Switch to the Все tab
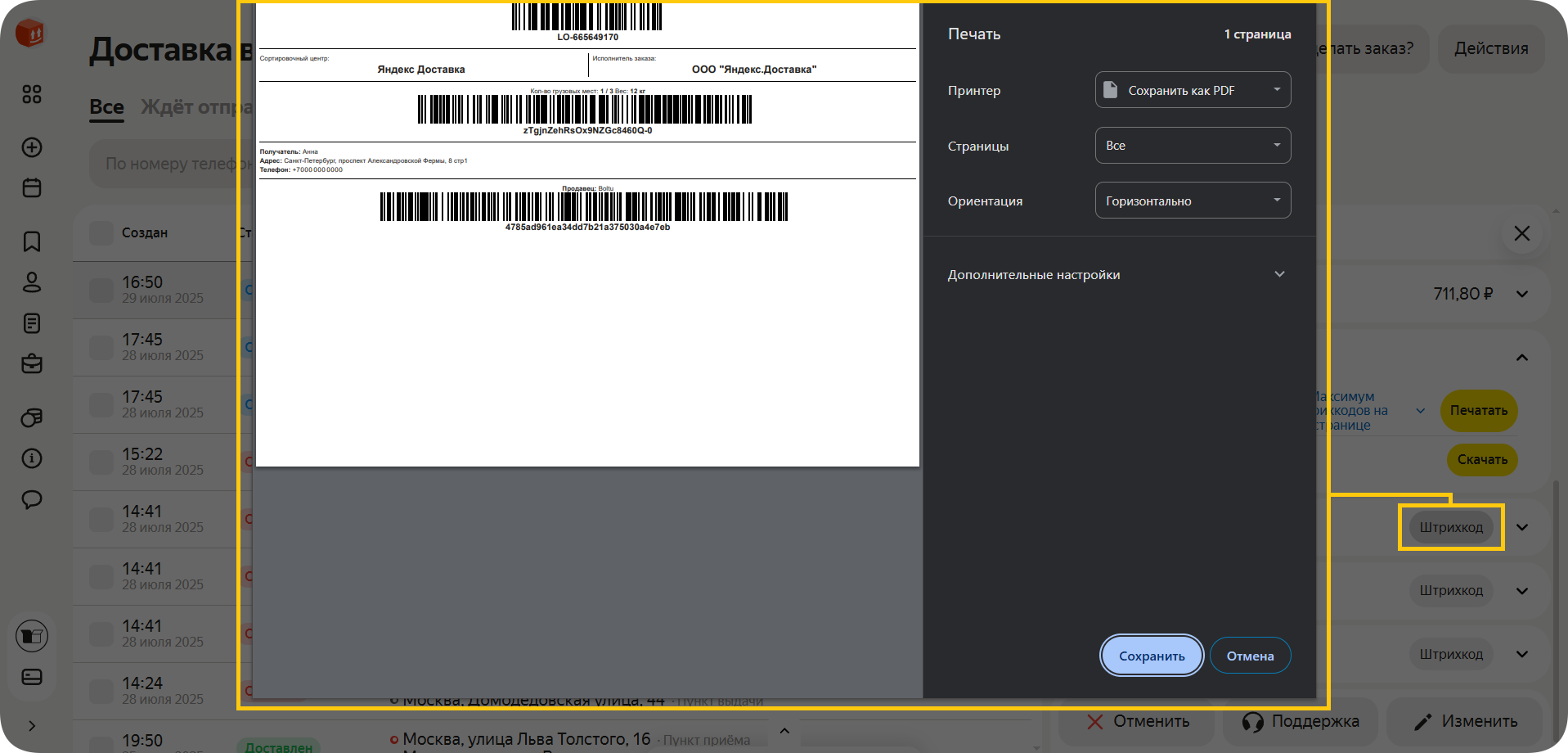Screen dimensions: 1568x753 tap(106, 107)
